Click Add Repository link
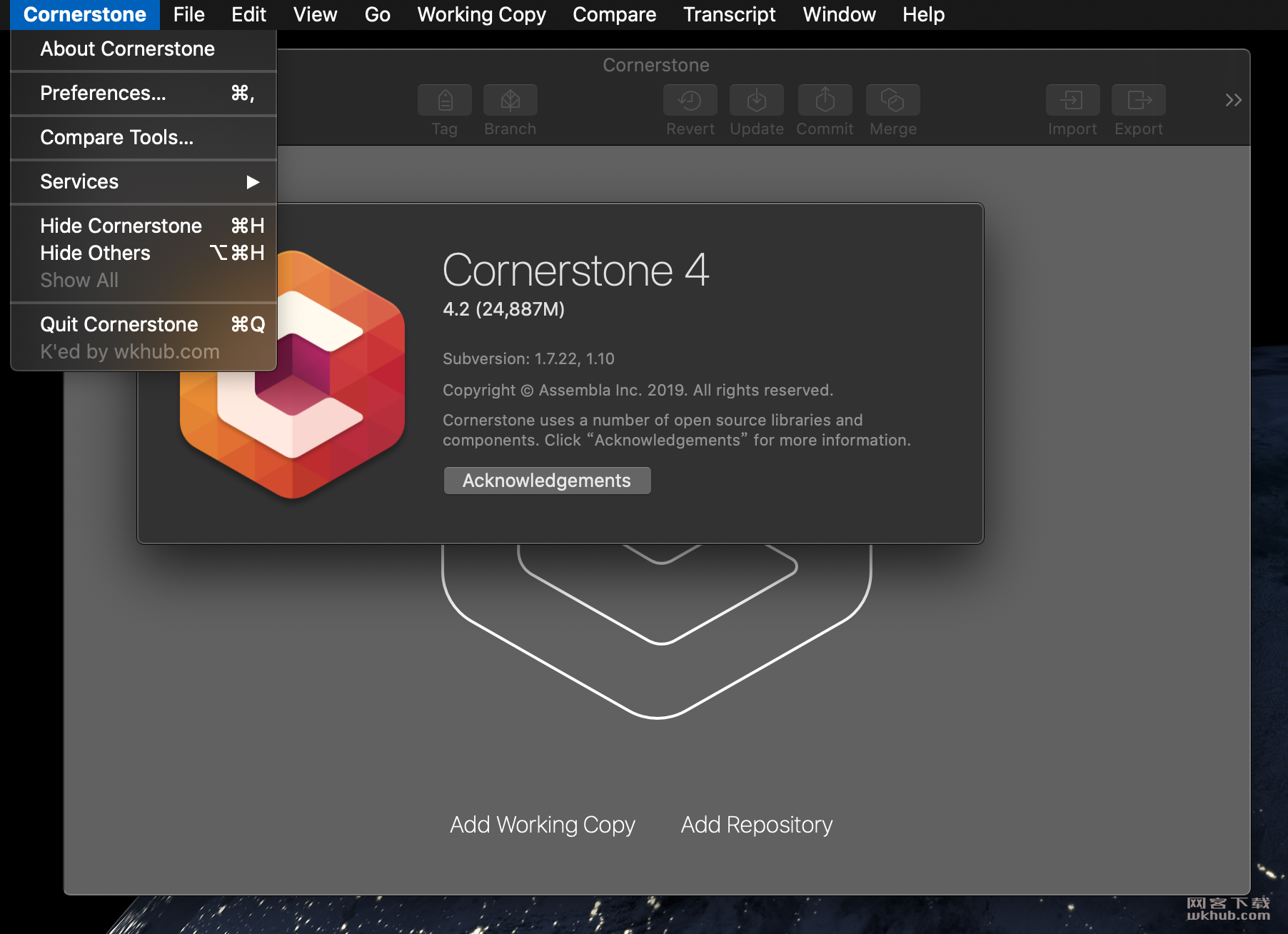Viewport: 1288px width, 934px height. 757,825
